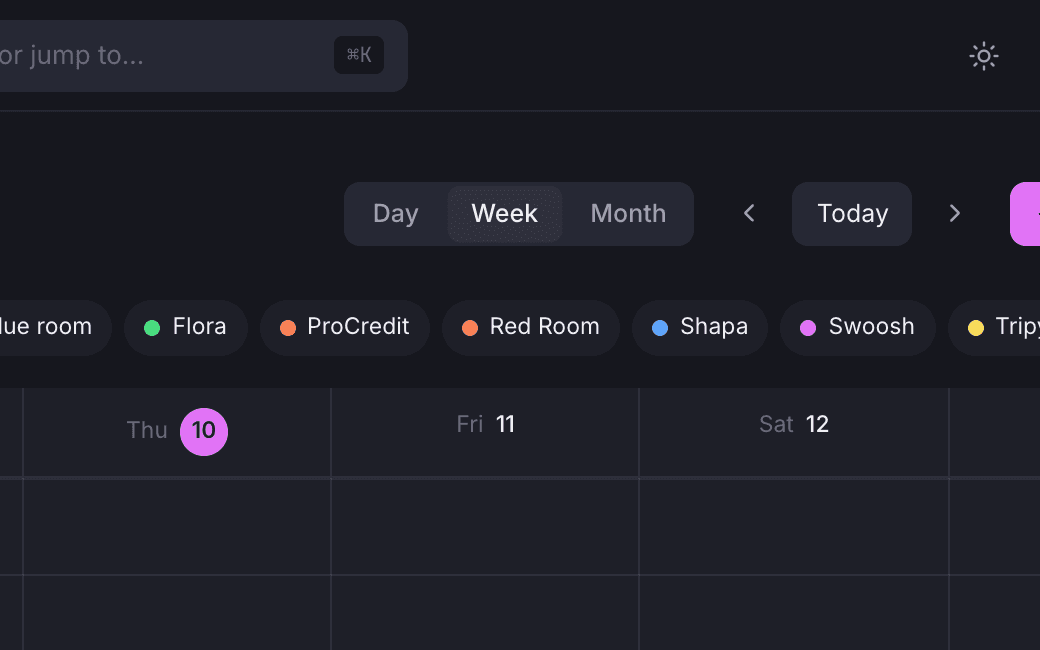Toggle the Shapa calendar filter
This screenshot has width=1040, height=650.
pyautogui.click(x=700, y=327)
